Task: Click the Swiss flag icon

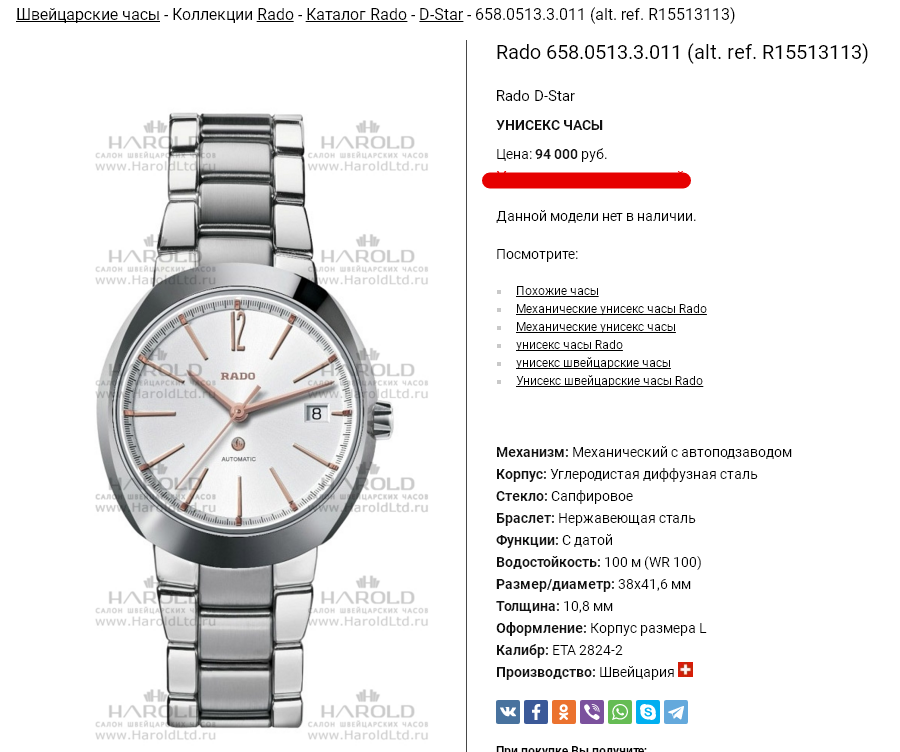Action: (685, 670)
